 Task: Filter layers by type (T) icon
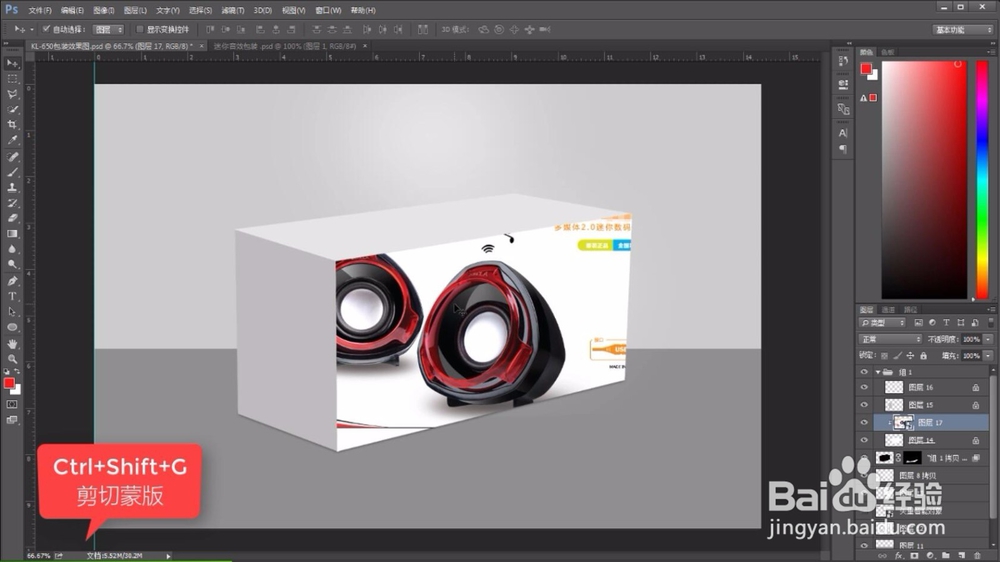(x=946, y=323)
